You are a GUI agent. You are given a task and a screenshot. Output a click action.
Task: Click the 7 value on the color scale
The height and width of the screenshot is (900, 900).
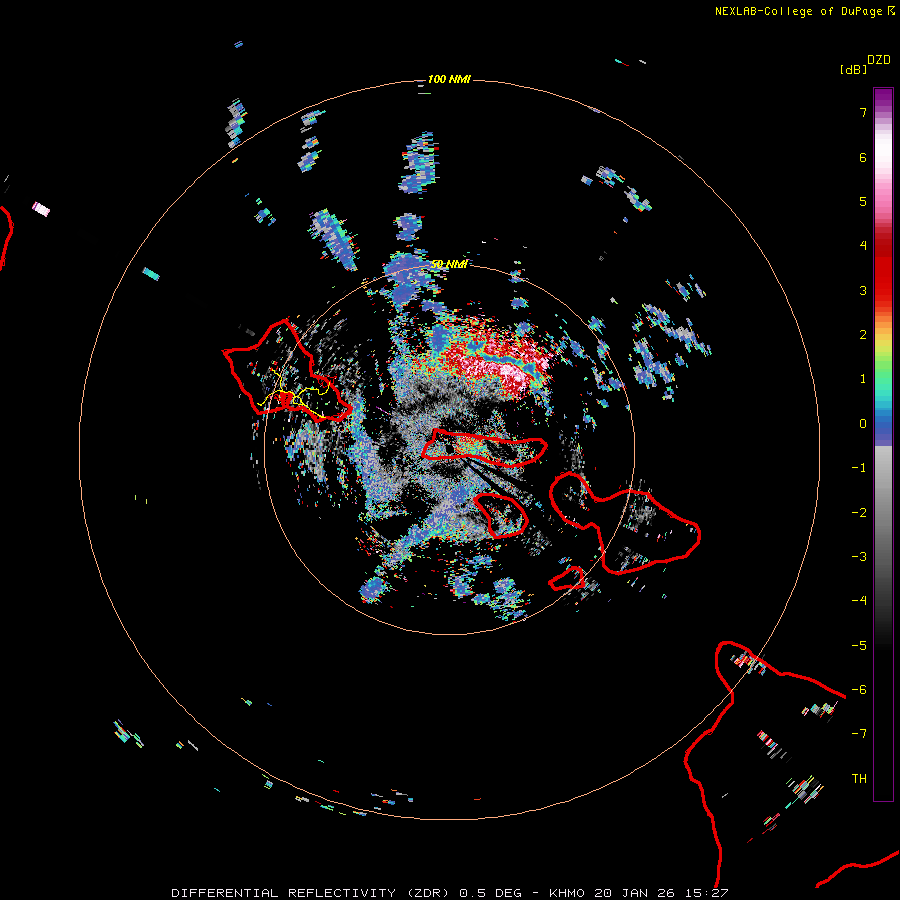point(863,112)
